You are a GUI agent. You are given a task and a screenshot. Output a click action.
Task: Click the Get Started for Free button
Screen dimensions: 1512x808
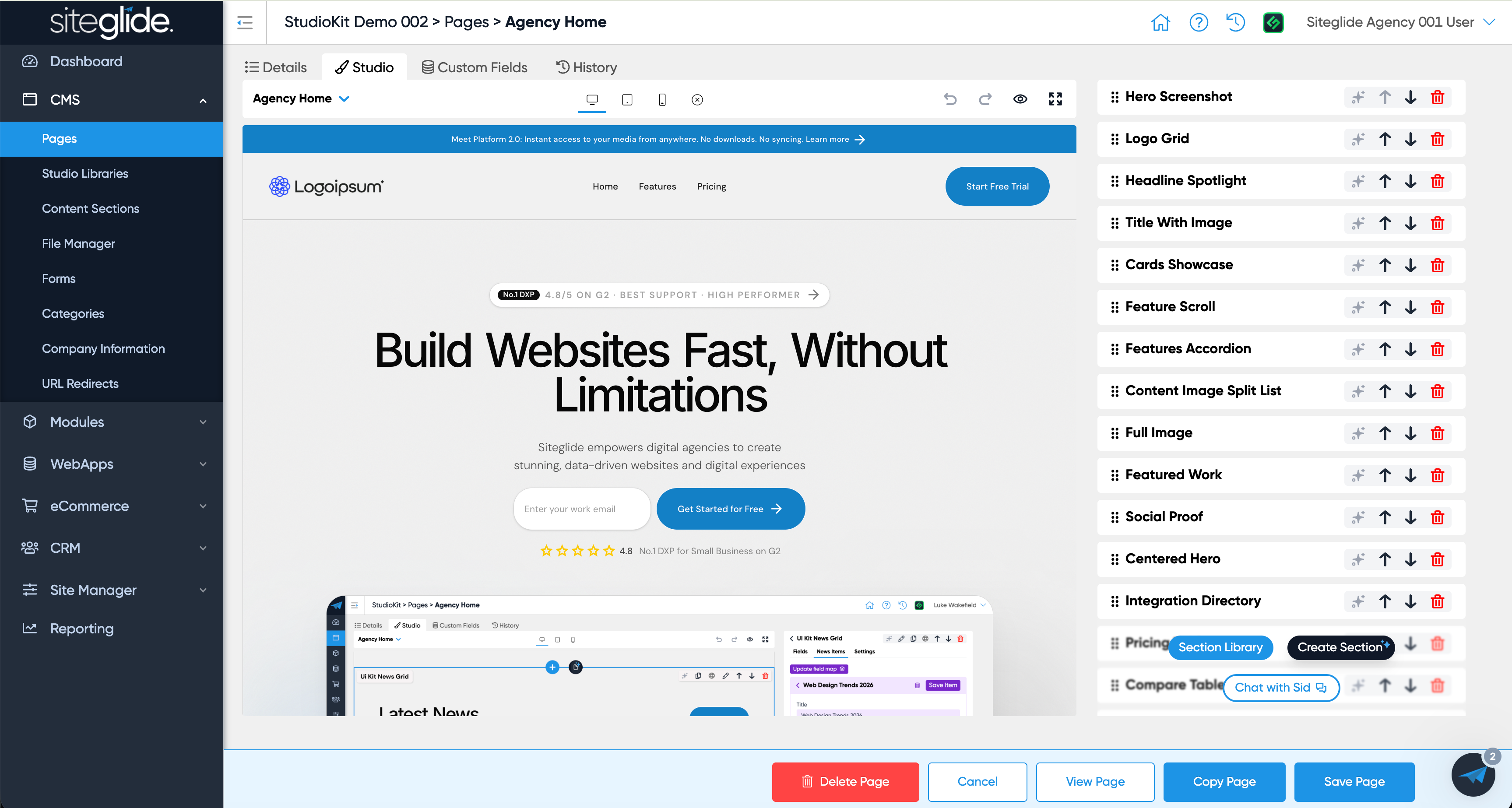pyautogui.click(x=731, y=509)
